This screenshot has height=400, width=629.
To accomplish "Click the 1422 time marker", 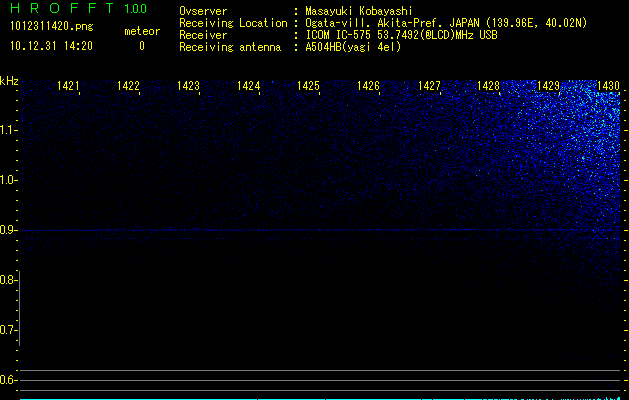I will [x=128, y=86].
